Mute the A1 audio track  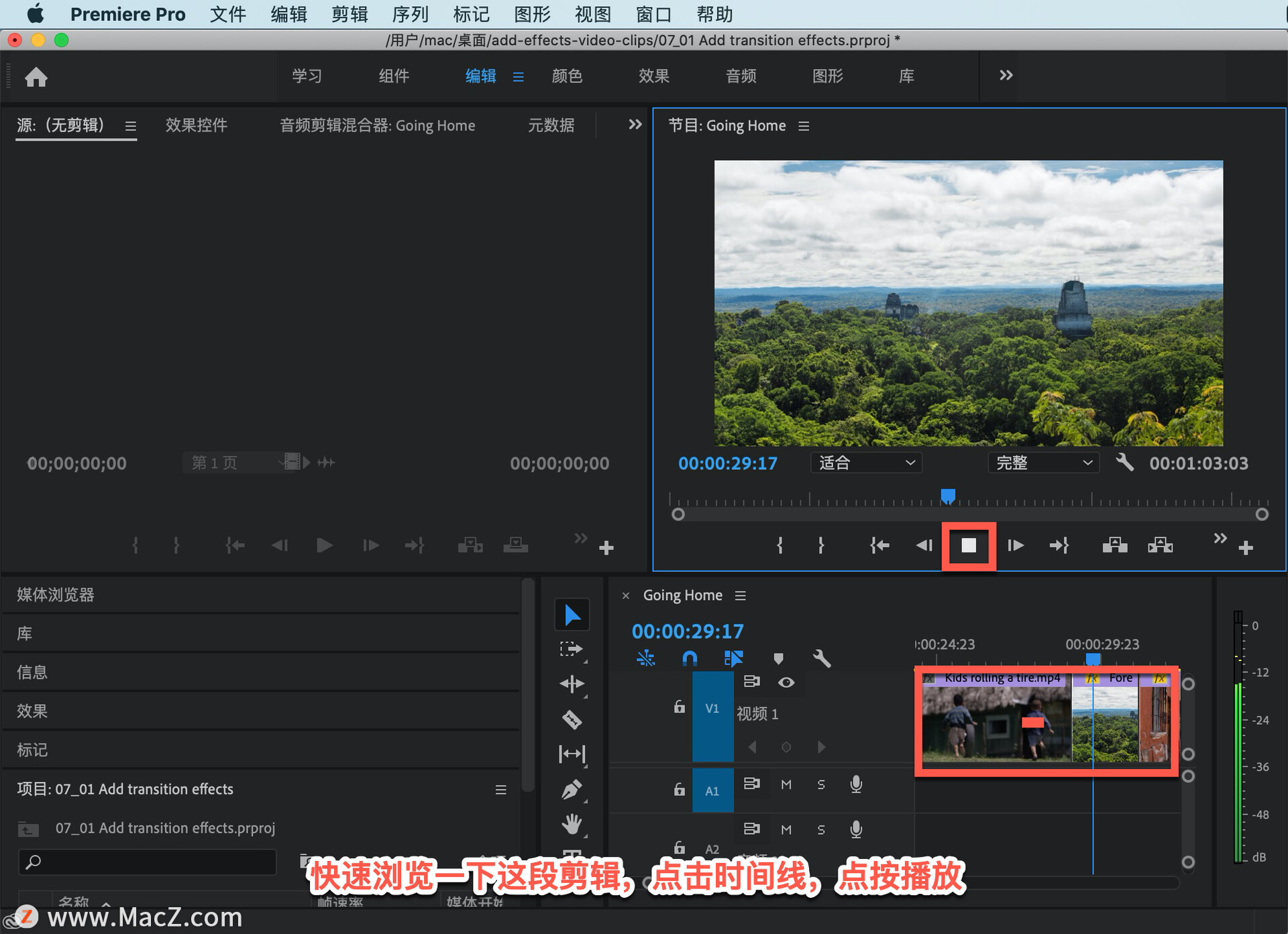pos(786,784)
